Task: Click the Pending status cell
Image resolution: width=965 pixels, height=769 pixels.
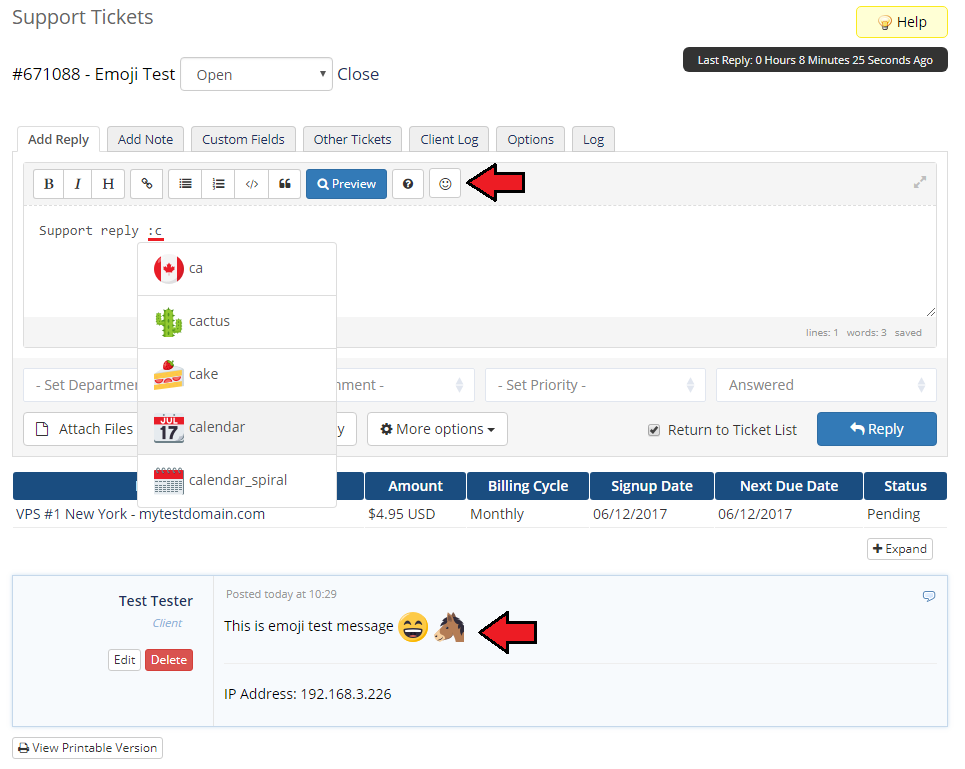Action: pyautogui.click(x=894, y=514)
